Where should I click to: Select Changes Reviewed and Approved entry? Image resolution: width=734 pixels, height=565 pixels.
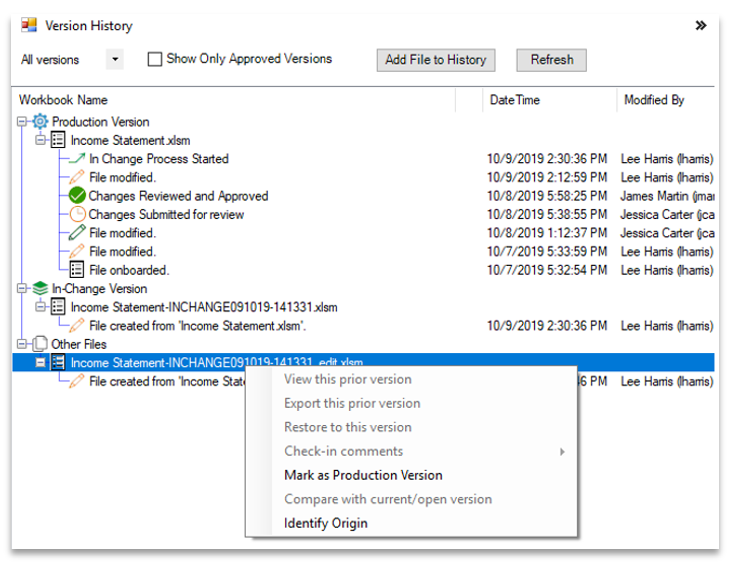click(178, 196)
